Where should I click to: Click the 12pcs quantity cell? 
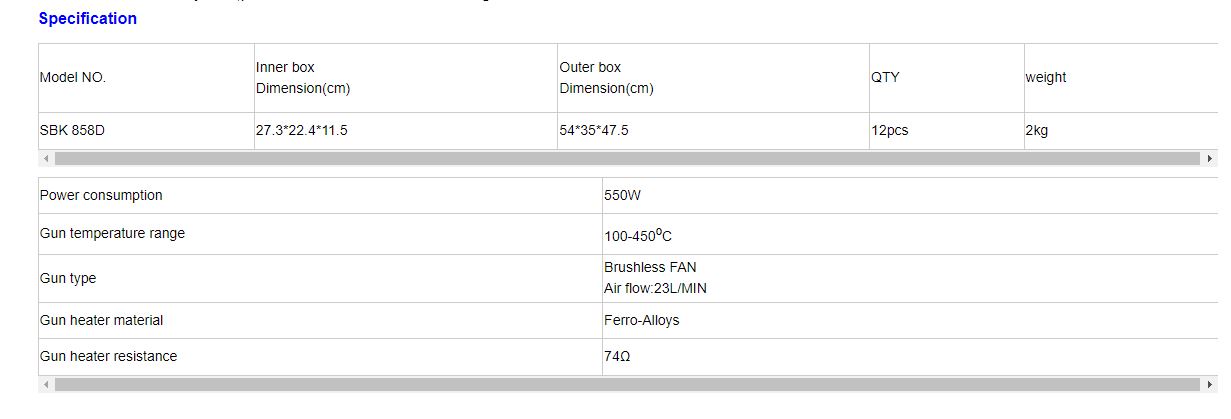946,131
